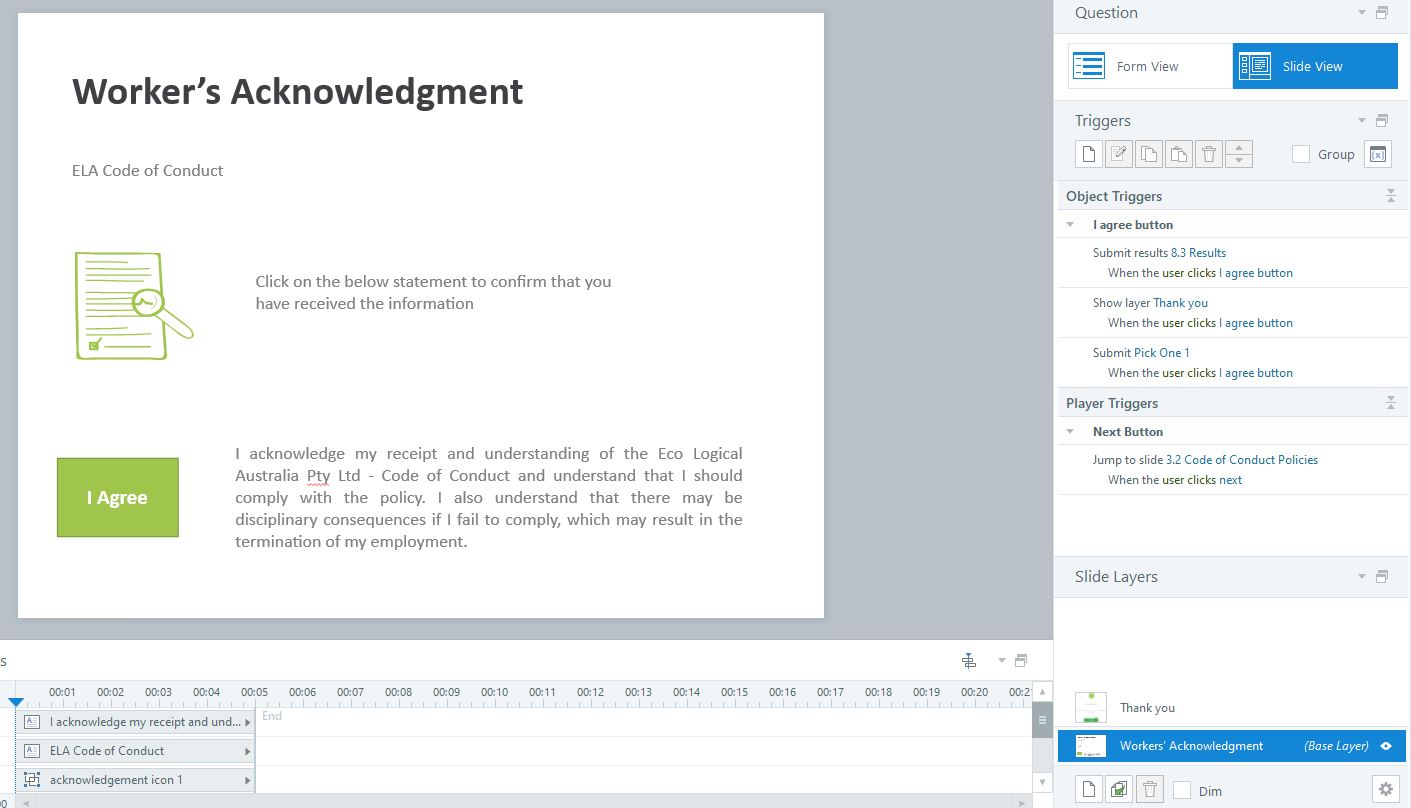
Task: Click timeline horizontal scrollbar right arrow
Action: click(1022, 802)
